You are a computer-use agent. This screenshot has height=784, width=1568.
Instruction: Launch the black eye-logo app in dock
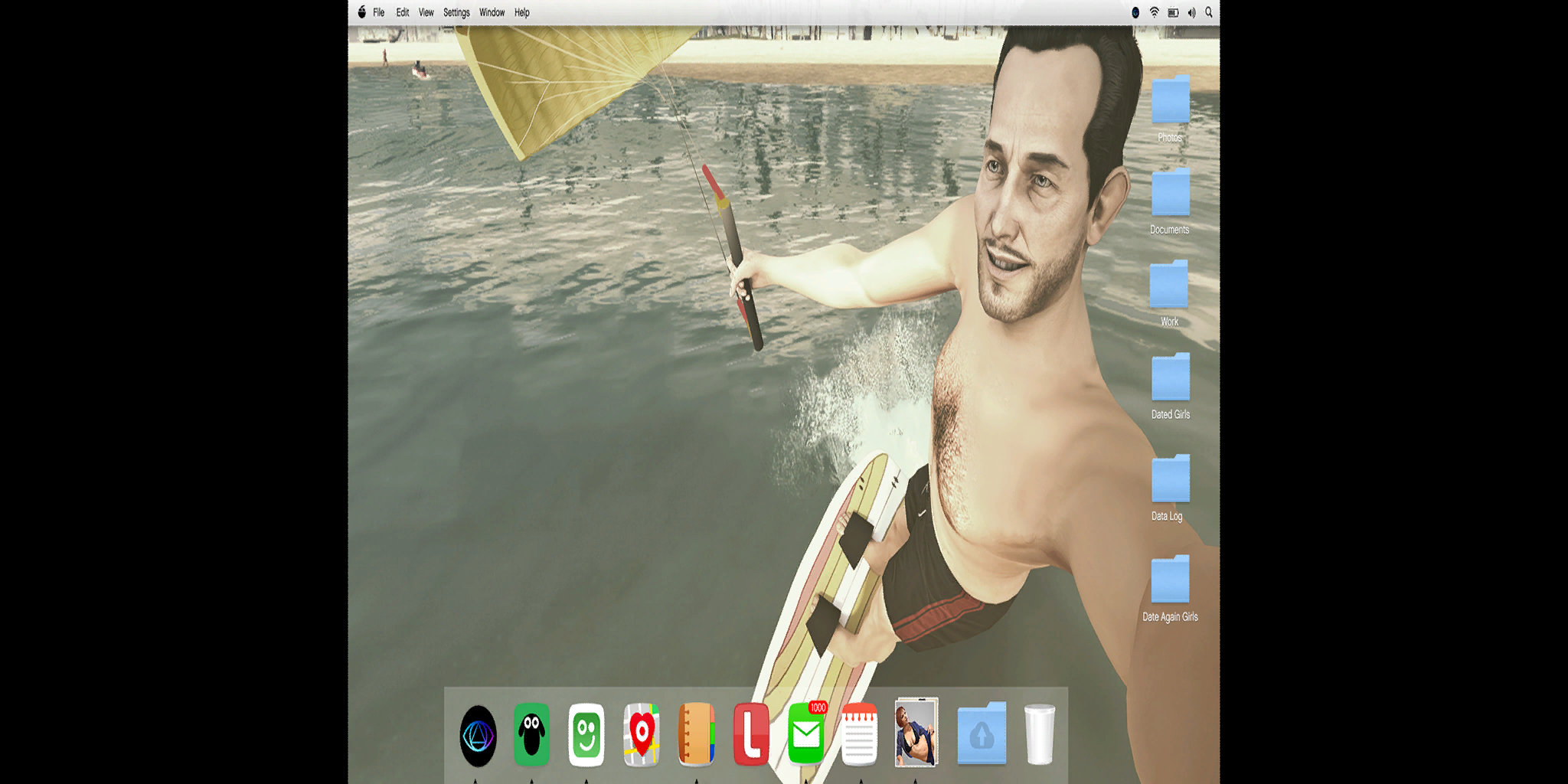[x=479, y=736]
